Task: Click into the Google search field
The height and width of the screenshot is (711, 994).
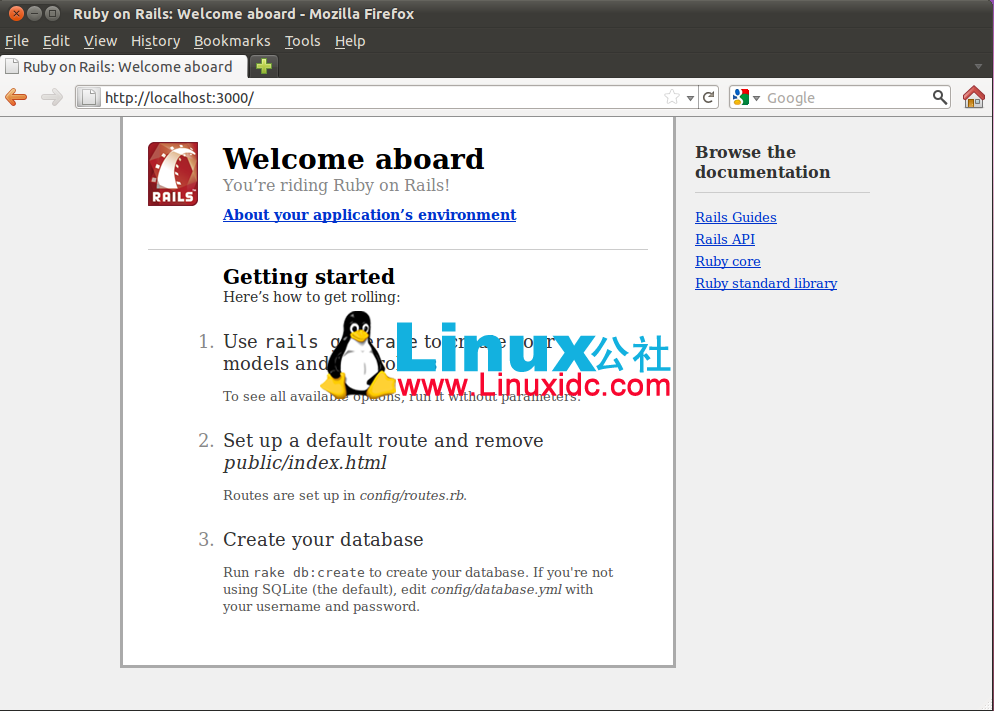Action: pyautogui.click(x=845, y=97)
